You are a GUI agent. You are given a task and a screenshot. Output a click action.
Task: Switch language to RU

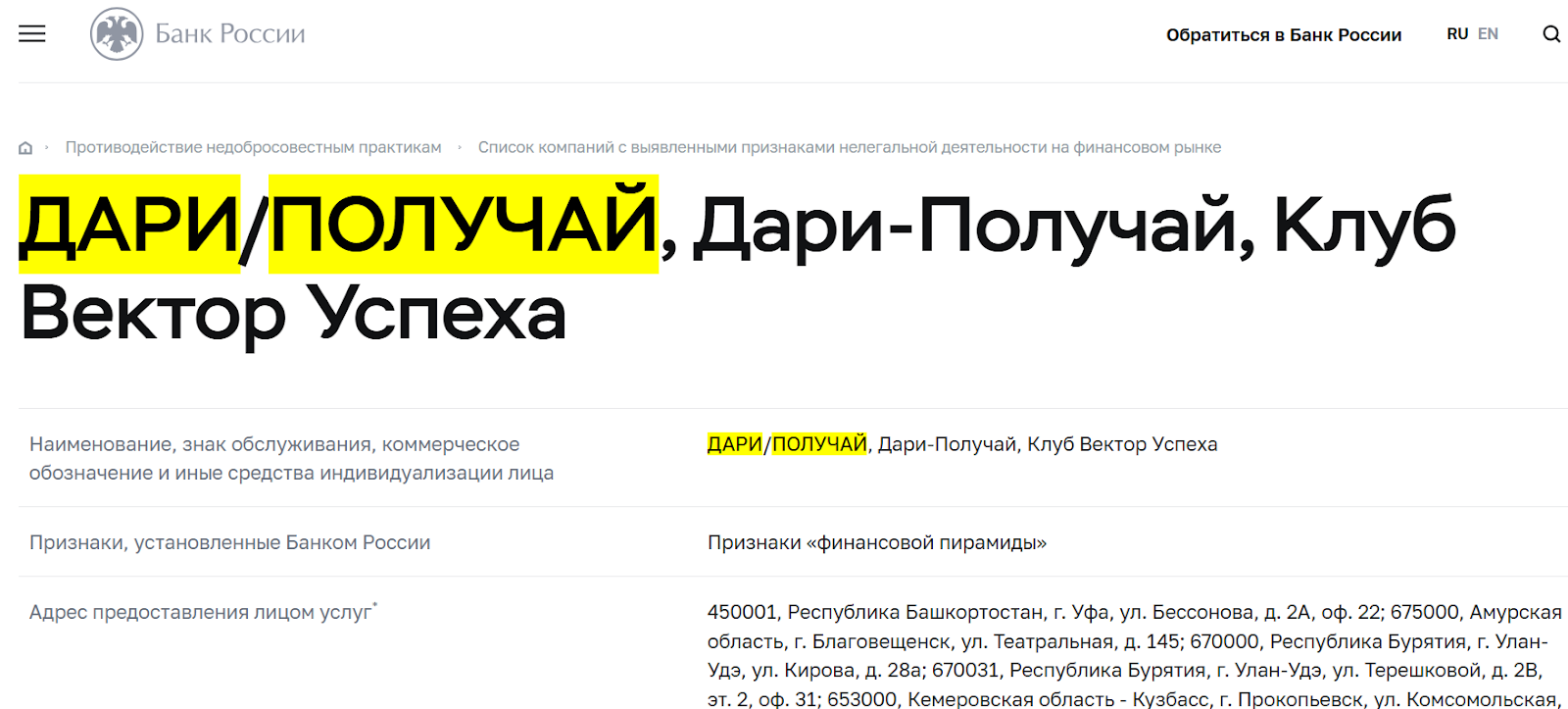[1457, 34]
